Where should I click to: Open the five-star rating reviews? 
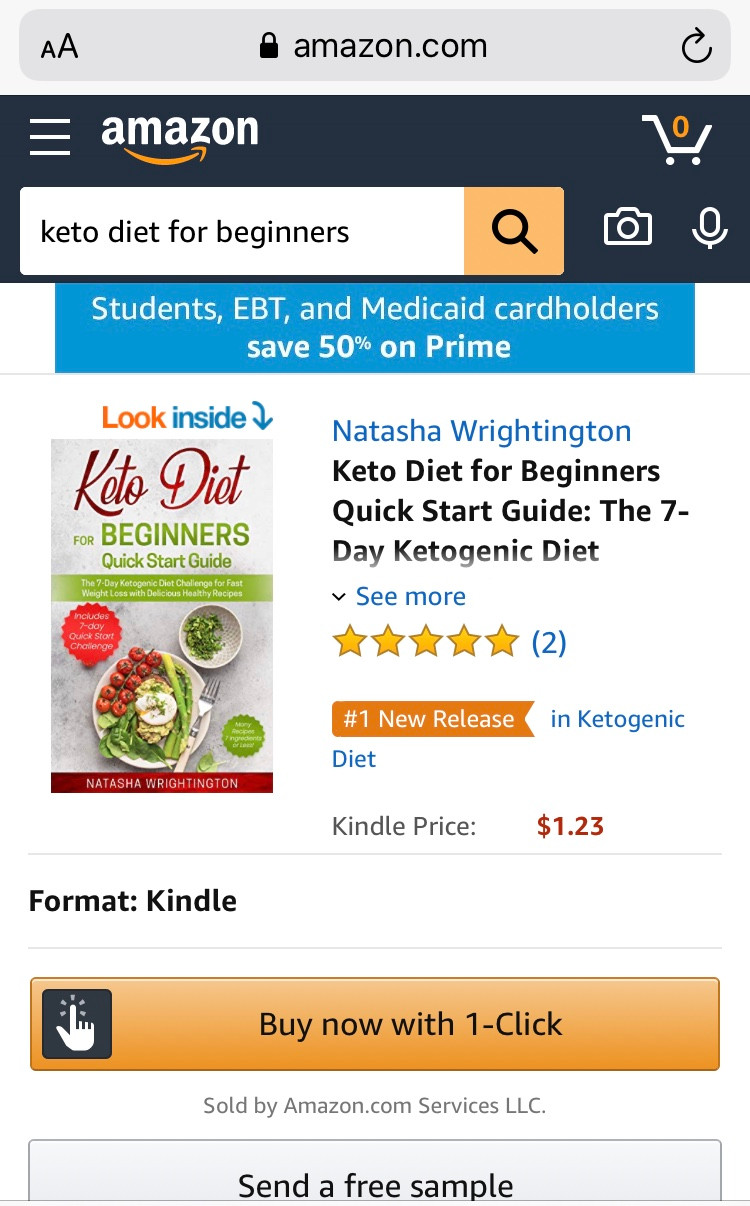(426, 641)
